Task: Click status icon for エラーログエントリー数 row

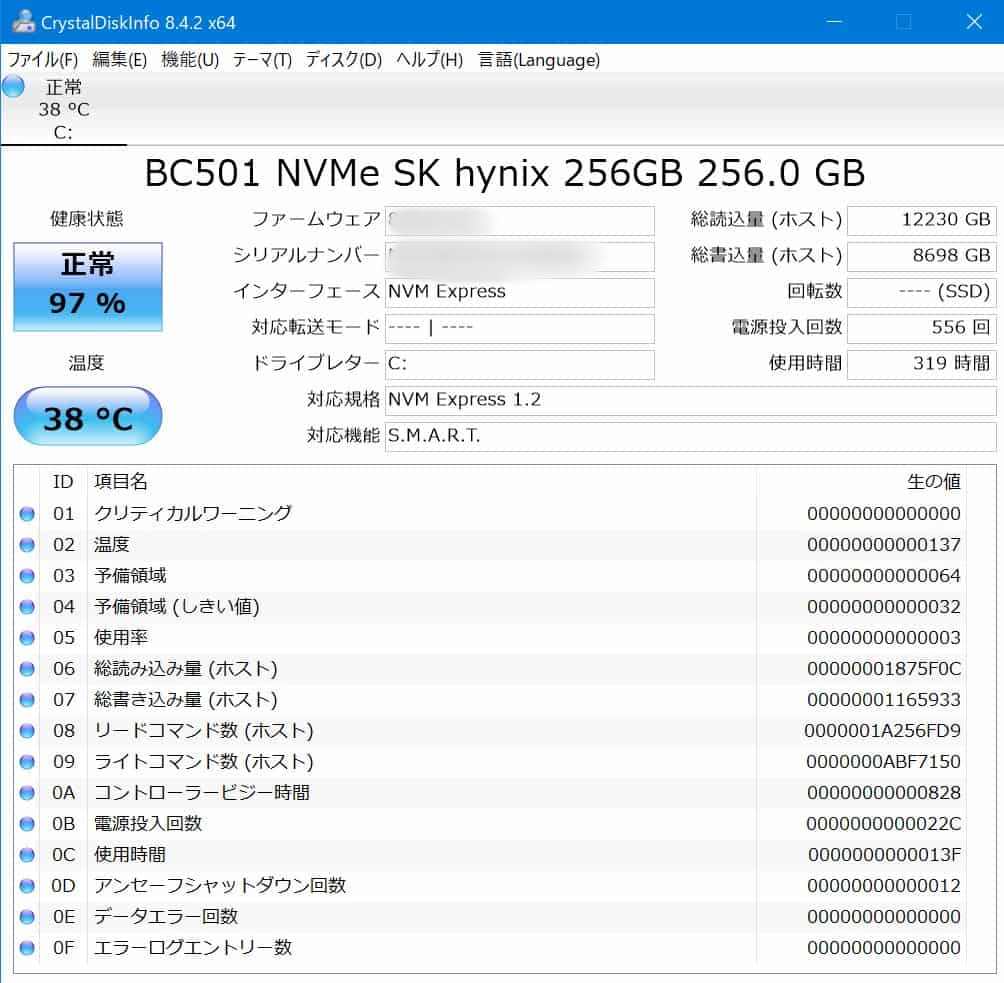Action: [x=27, y=948]
